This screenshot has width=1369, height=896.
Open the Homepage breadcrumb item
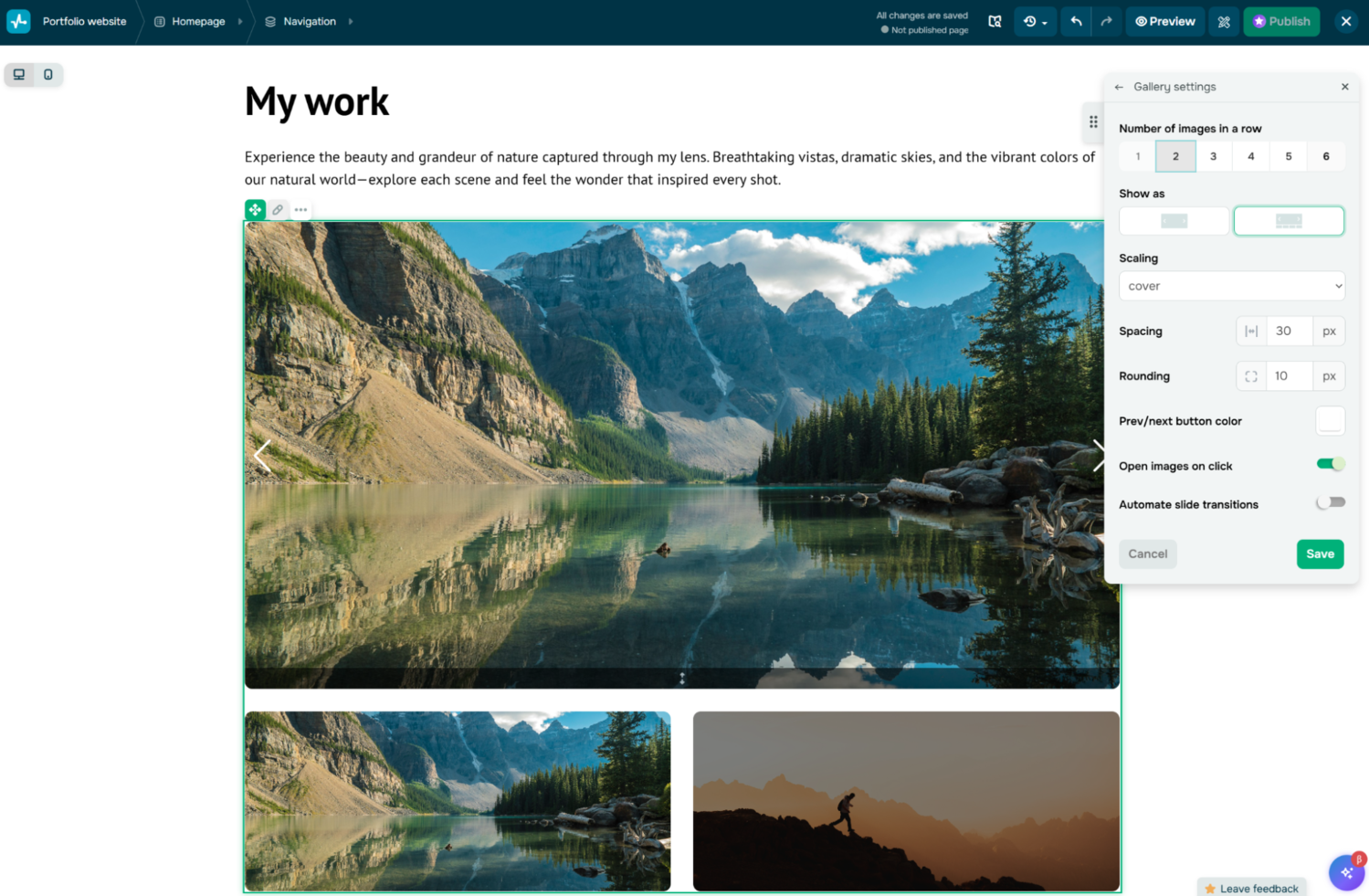pos(198,21)
